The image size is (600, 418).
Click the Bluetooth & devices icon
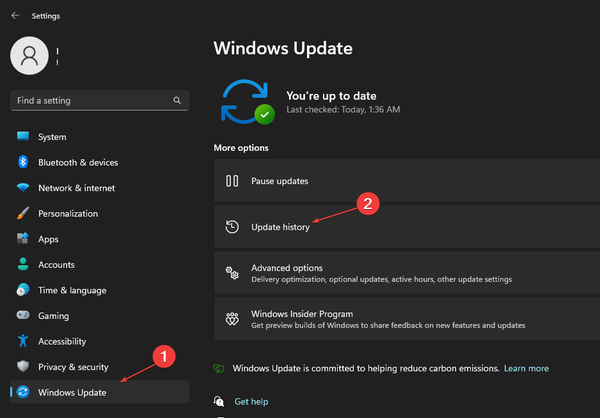[22, 162]
